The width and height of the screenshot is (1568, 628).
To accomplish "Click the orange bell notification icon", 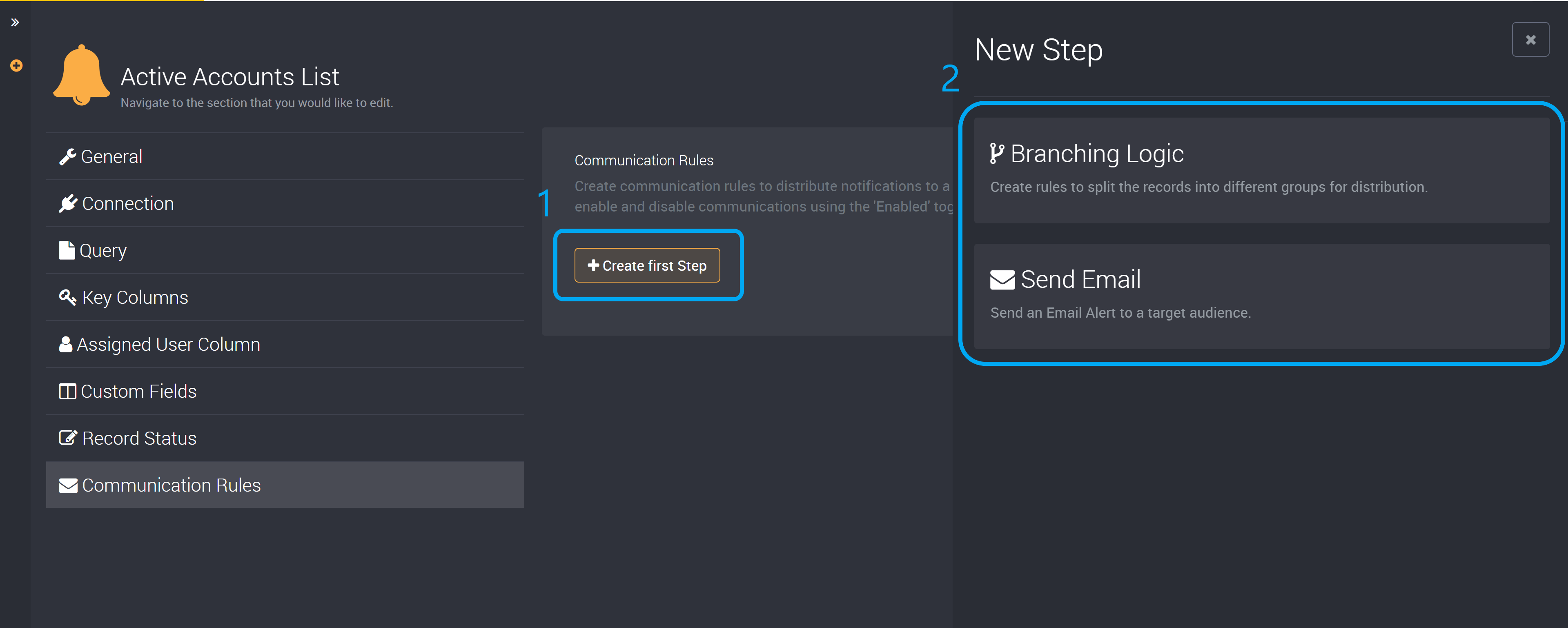I will 82,75.
